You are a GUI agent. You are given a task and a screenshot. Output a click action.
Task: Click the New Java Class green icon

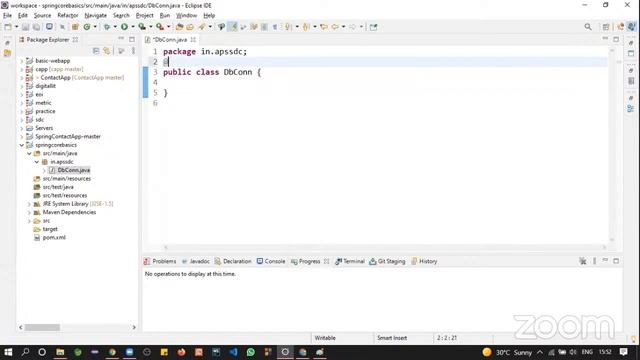point(87,27)
